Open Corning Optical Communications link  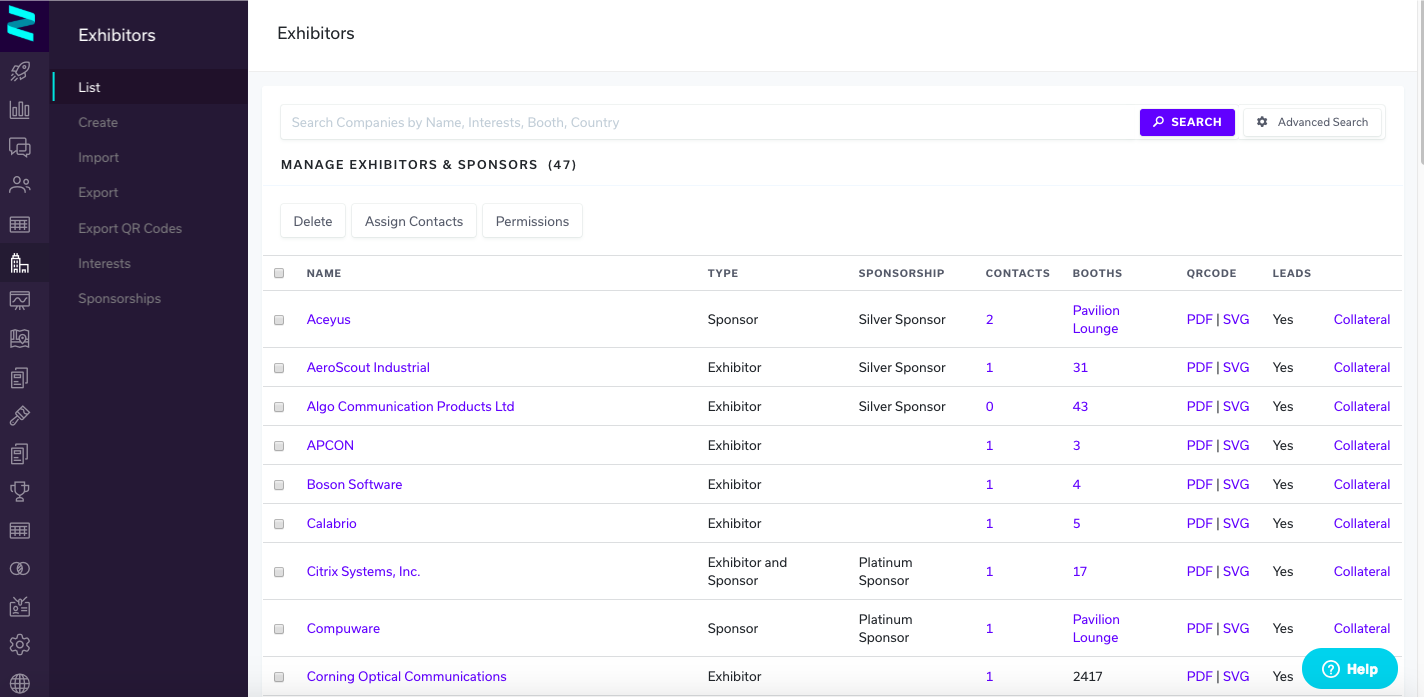point(406,677)
